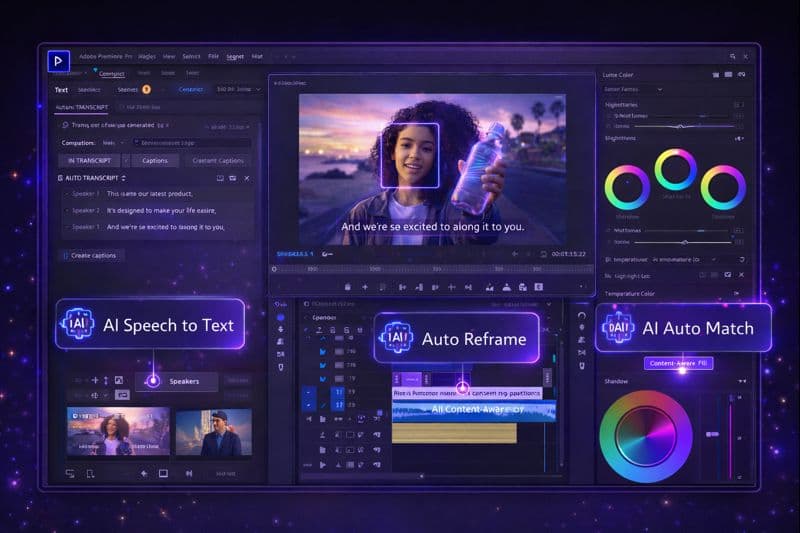Viewport: 800px width, 533px height.
Task: Open the man in cap thumbnail
Action: click(x=214, y=432)
